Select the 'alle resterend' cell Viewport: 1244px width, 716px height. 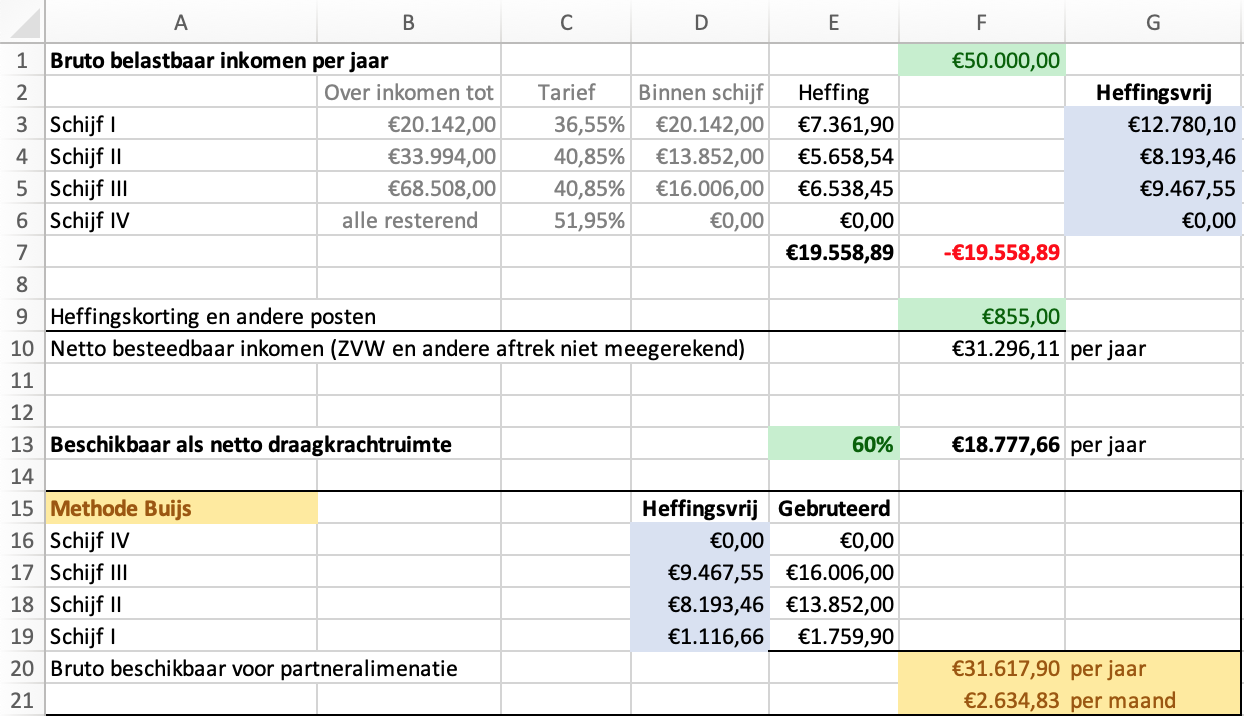tap(408, 221)
